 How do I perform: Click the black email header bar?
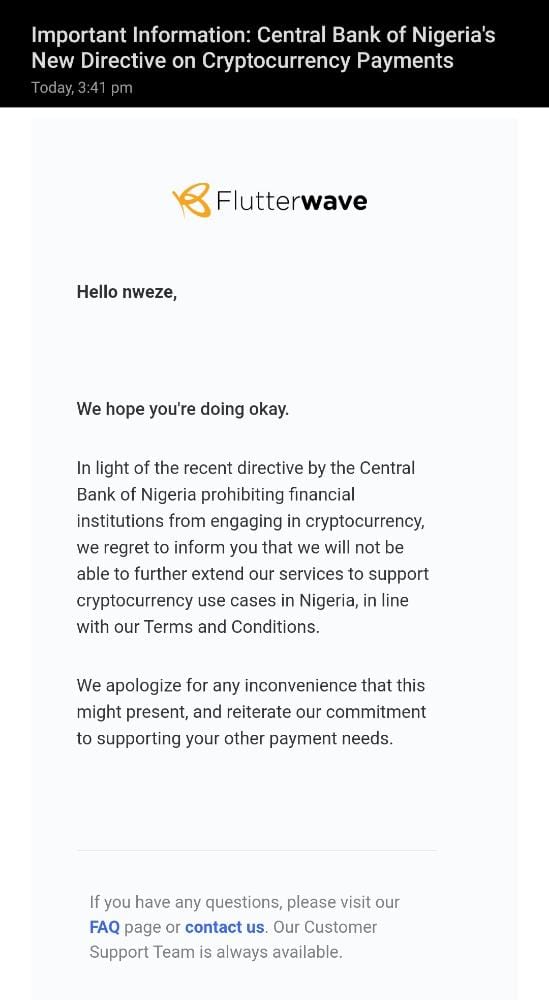[x=274, y=54]
